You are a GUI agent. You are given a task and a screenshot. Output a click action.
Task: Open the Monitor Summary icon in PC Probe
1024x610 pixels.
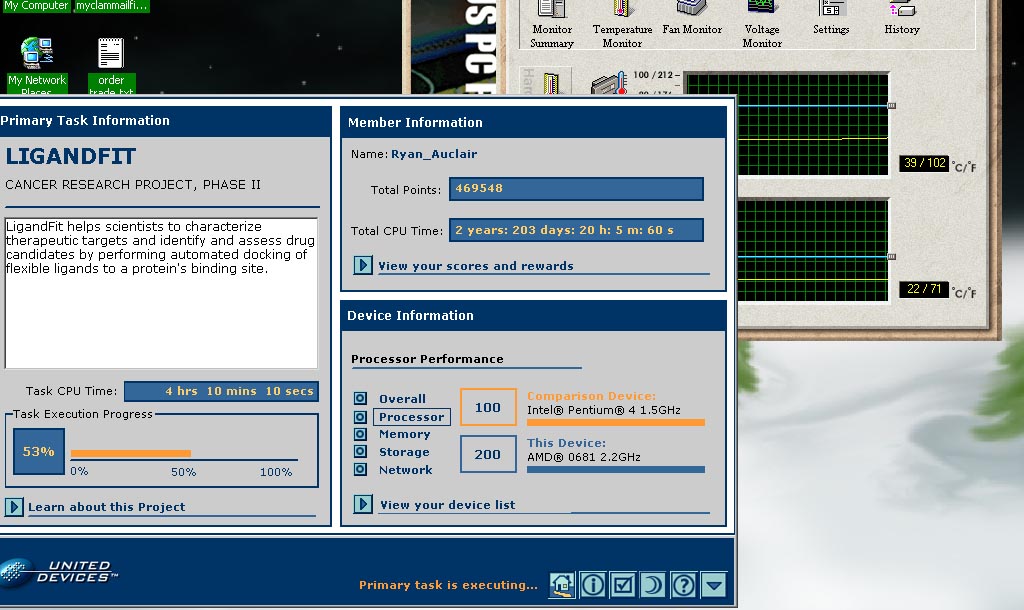point(552,25)
